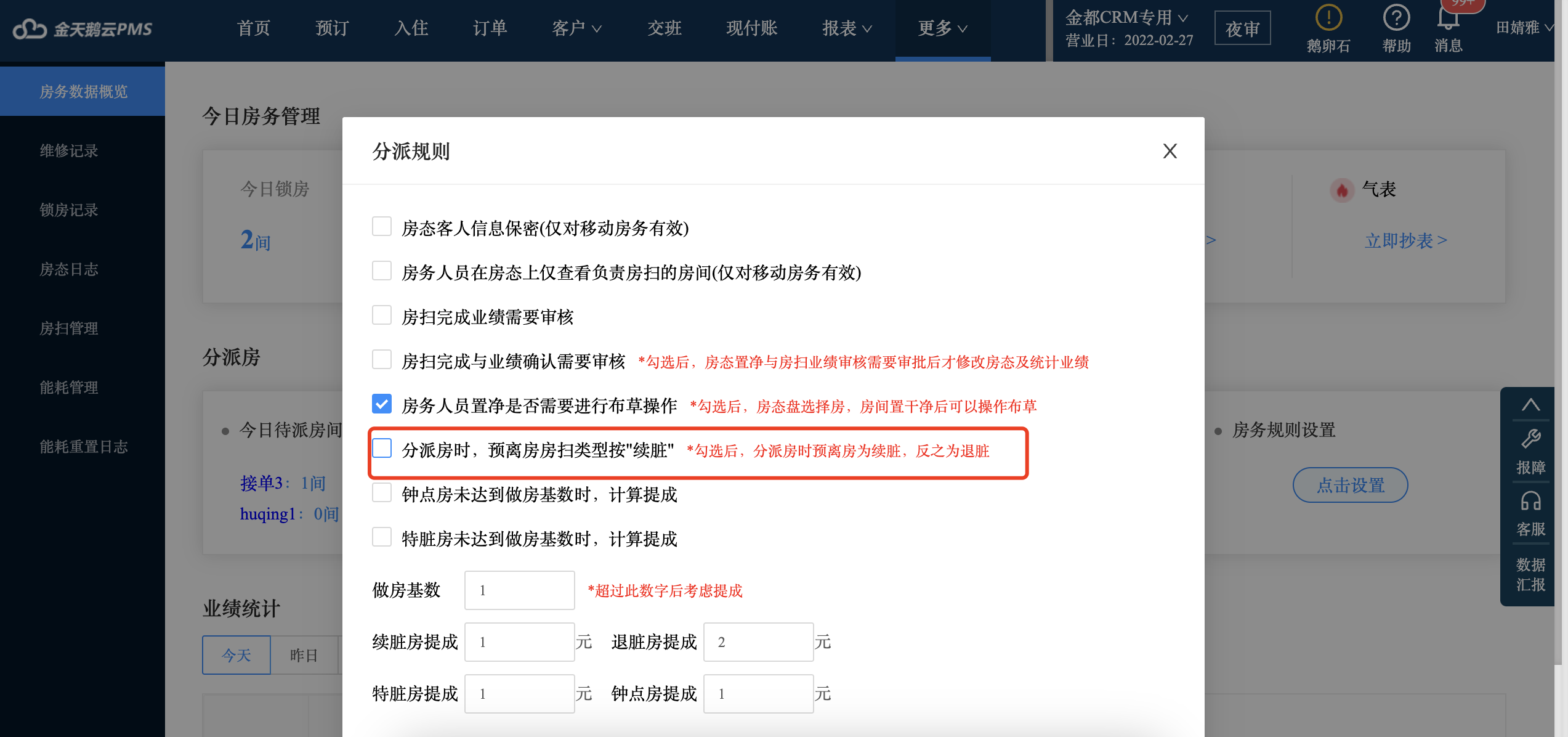Click the huqing1: 0间 link
Screen dimensions: 1568x737
pyautogui.click(x=289, y=513)
